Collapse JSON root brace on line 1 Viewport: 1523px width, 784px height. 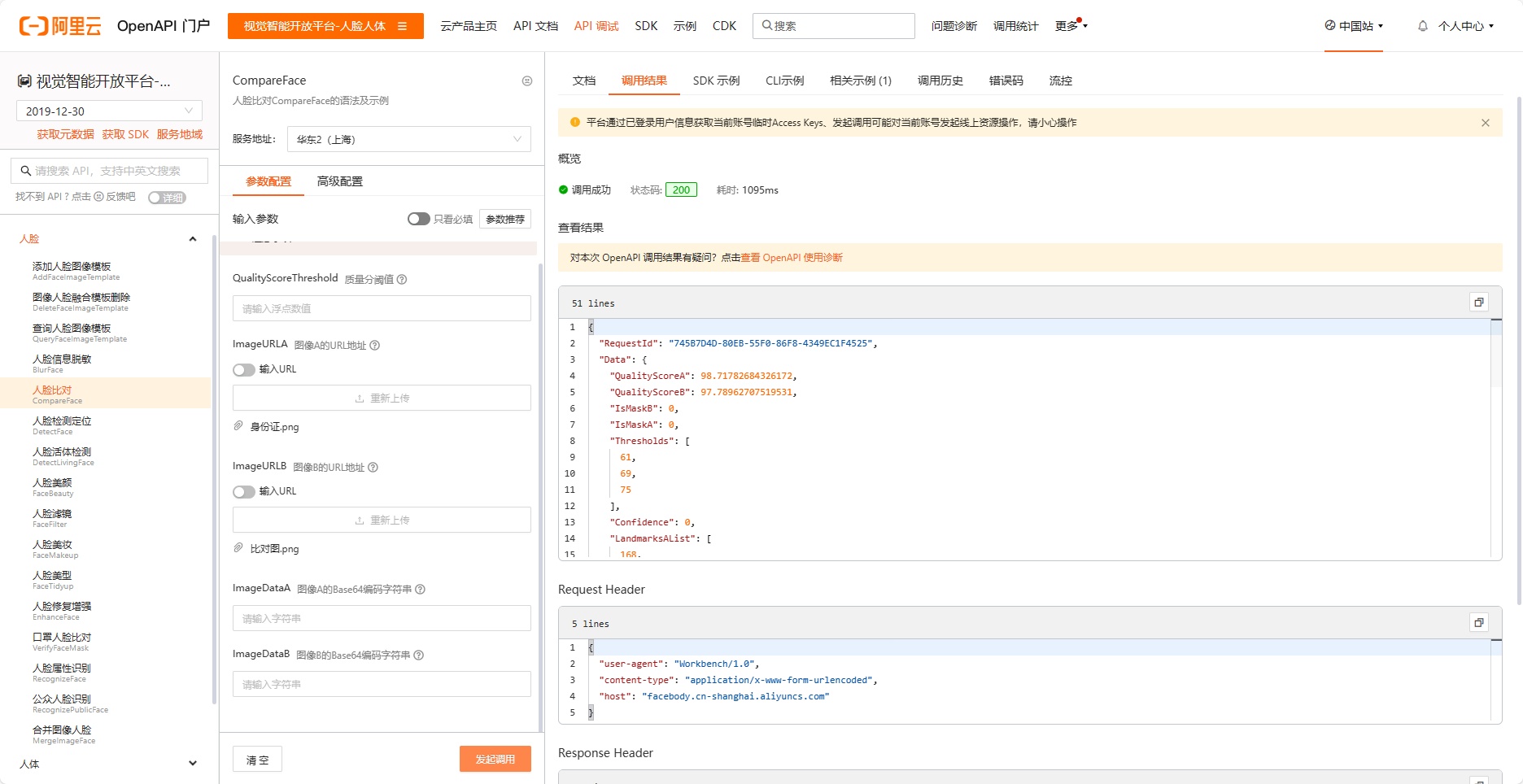pos(591,327)
